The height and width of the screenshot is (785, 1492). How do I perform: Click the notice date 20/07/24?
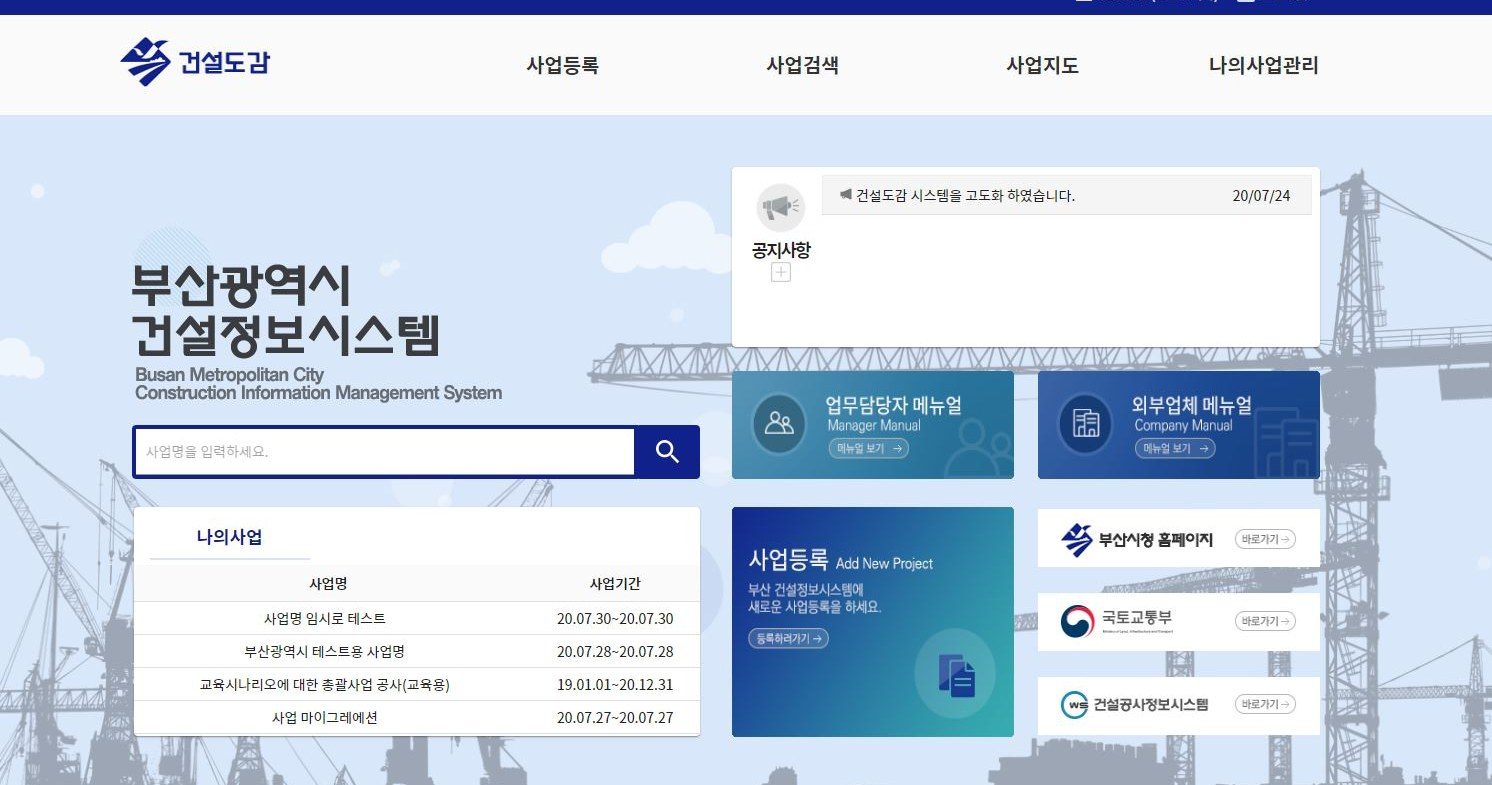coord(1261,196)
